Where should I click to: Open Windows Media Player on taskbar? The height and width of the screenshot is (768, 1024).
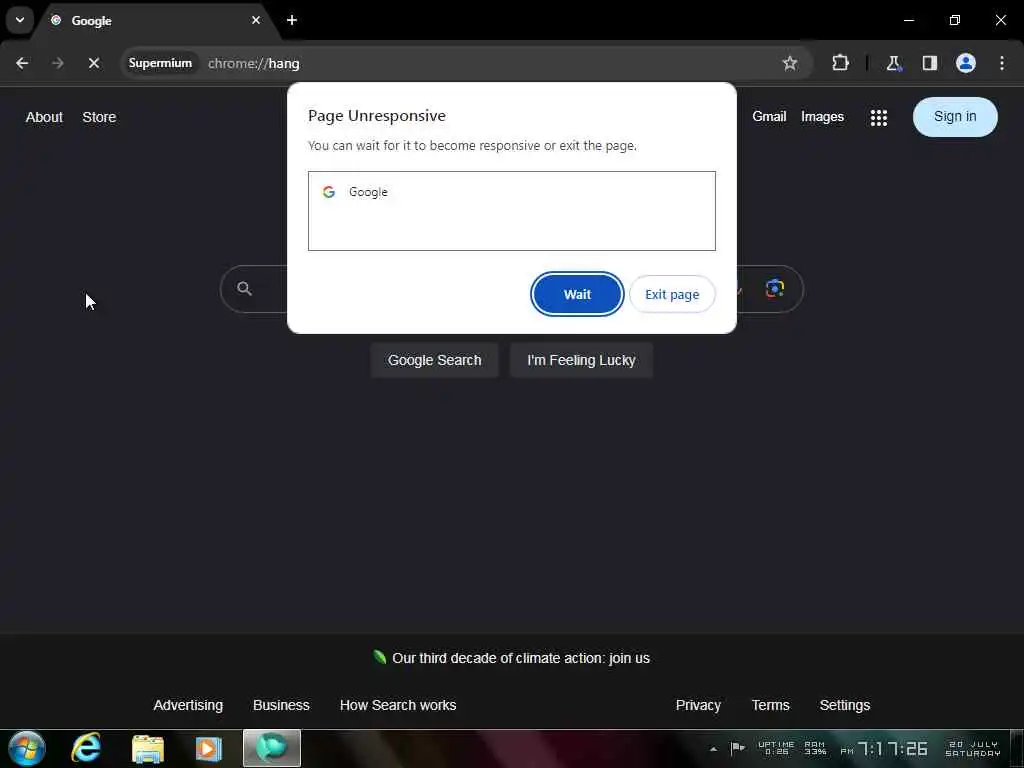click(209, 748)
